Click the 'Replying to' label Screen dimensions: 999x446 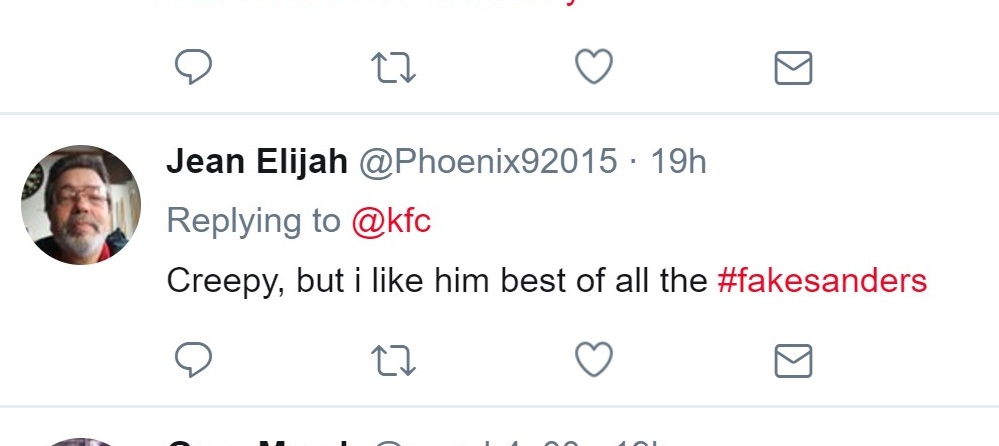pyautogui.click(x=254, y=222)
